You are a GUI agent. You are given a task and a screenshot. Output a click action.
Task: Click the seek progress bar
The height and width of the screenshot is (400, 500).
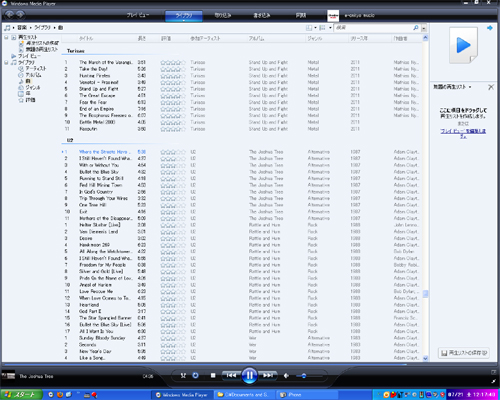tap(249, 364)
